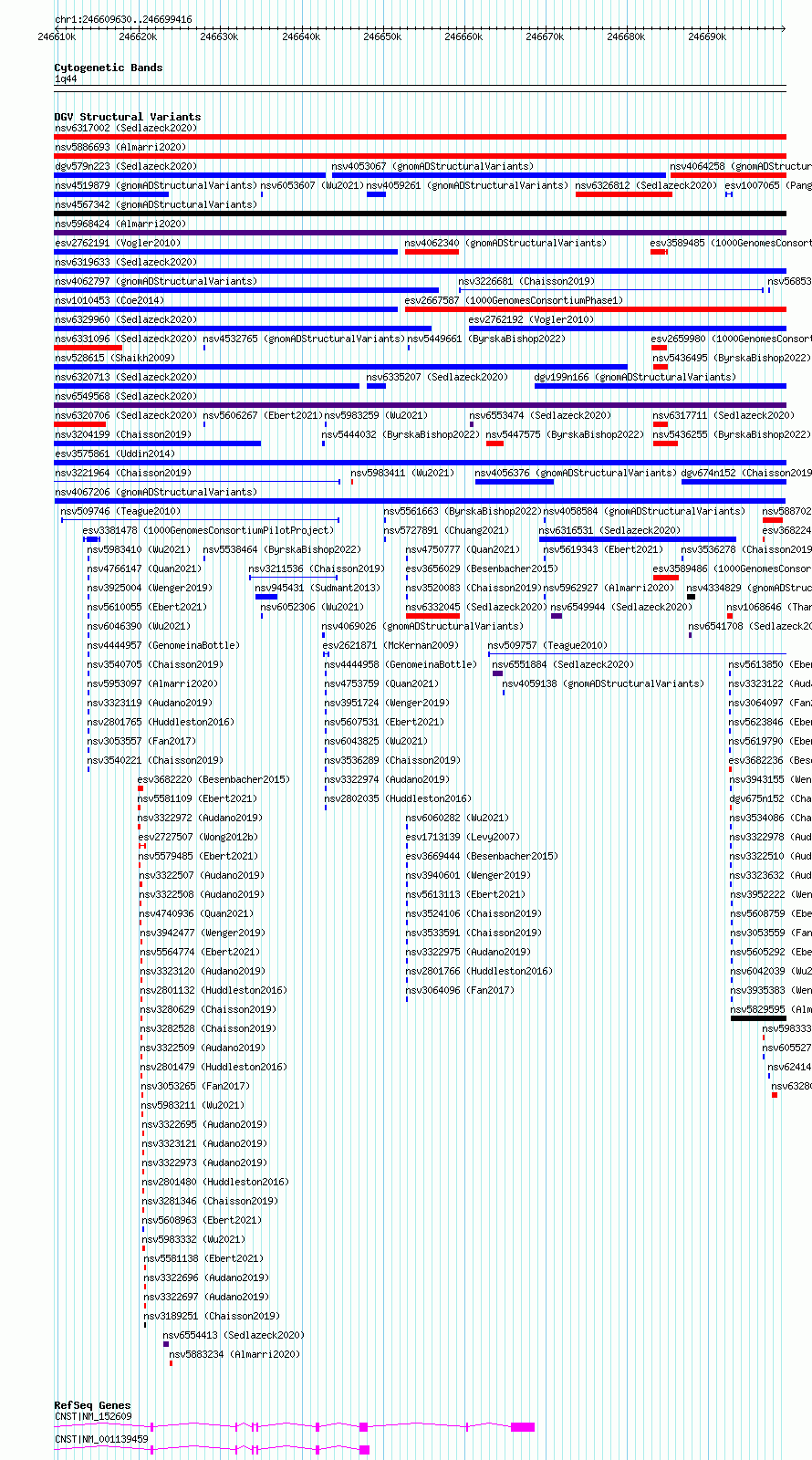Select nsv4069026 gnomAD variant label

point(422,626)
